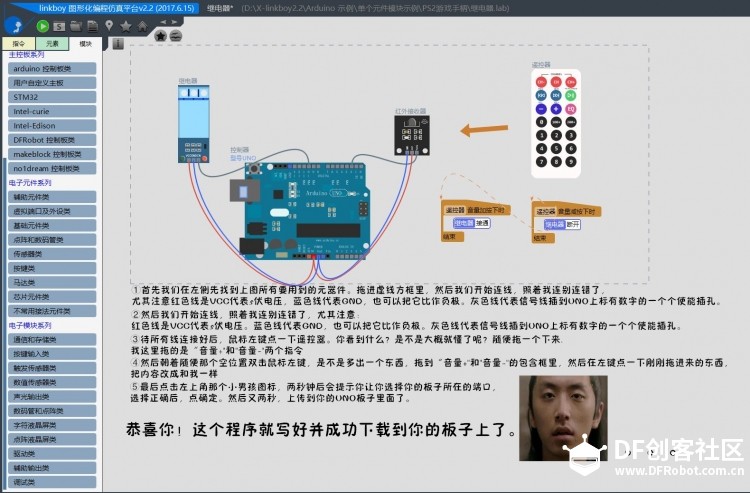The width and height of the screenshot is (750, 493).
Task: Click the 电子模块系列 section heading
Action: tap(30, 326)
